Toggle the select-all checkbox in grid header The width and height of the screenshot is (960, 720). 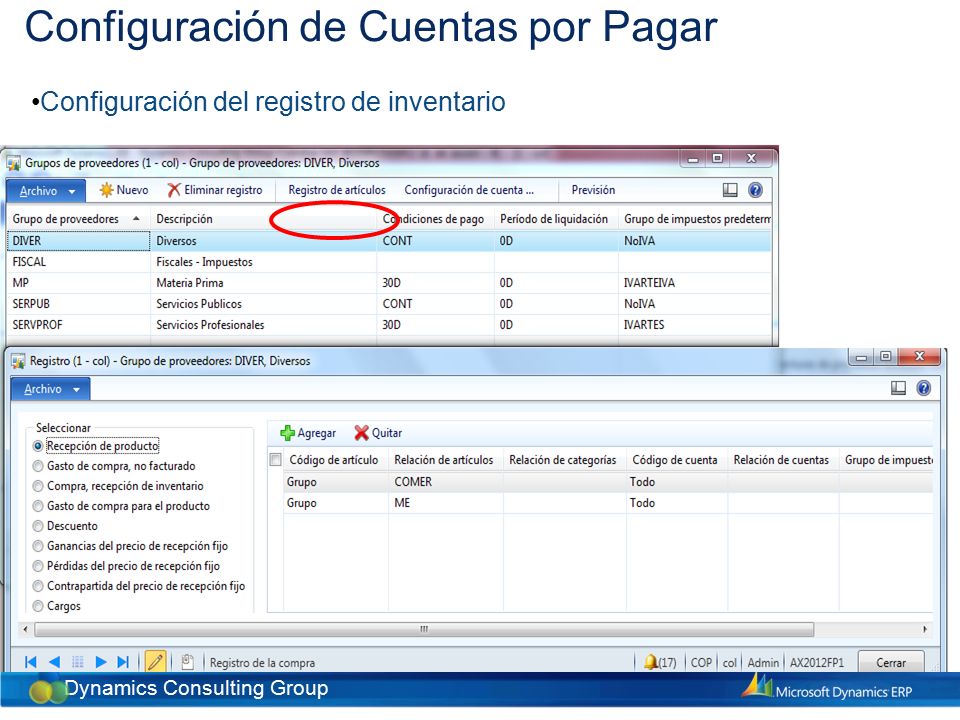(276, 460)
